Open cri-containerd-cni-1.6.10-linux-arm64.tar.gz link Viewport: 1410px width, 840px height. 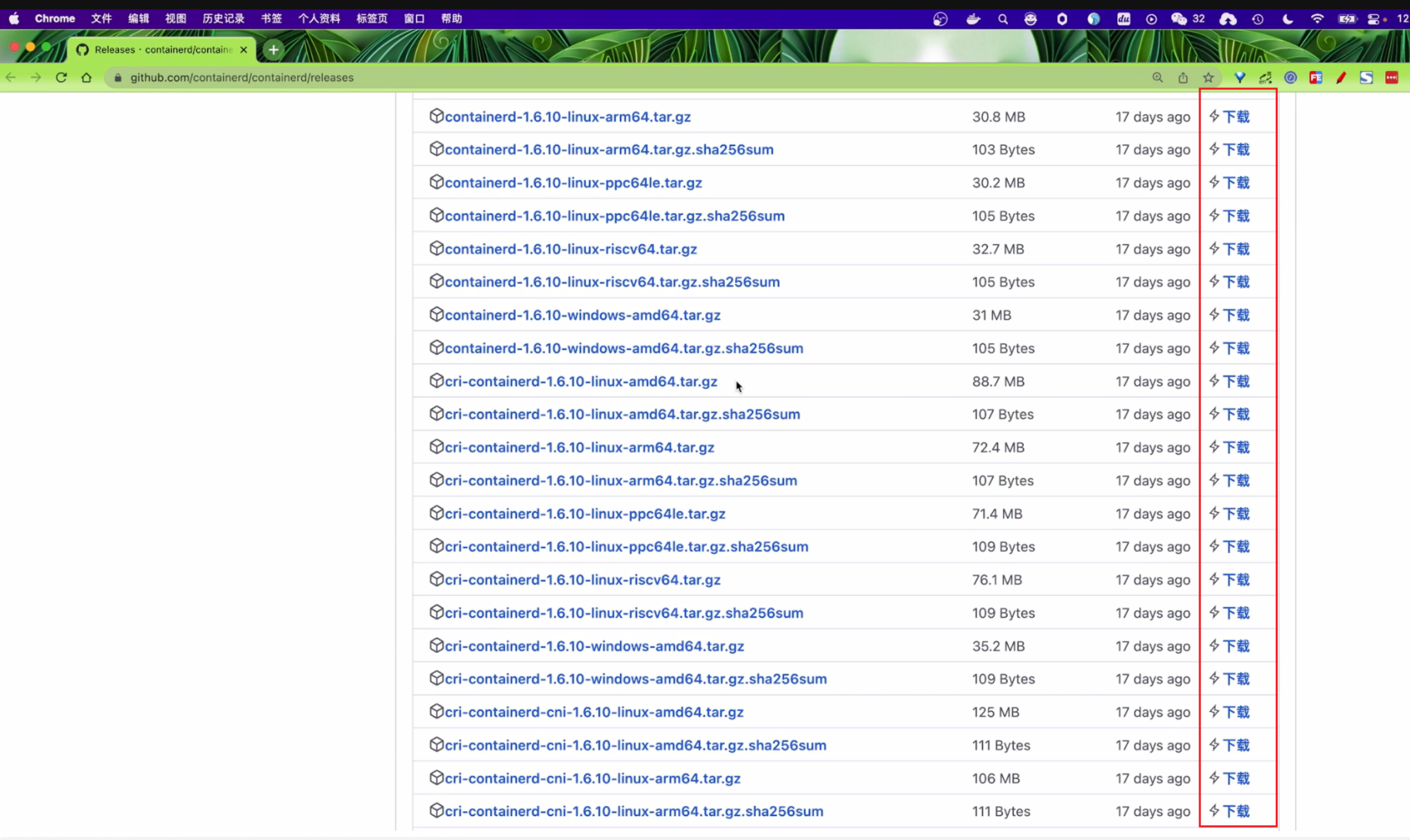click(592, 778)
